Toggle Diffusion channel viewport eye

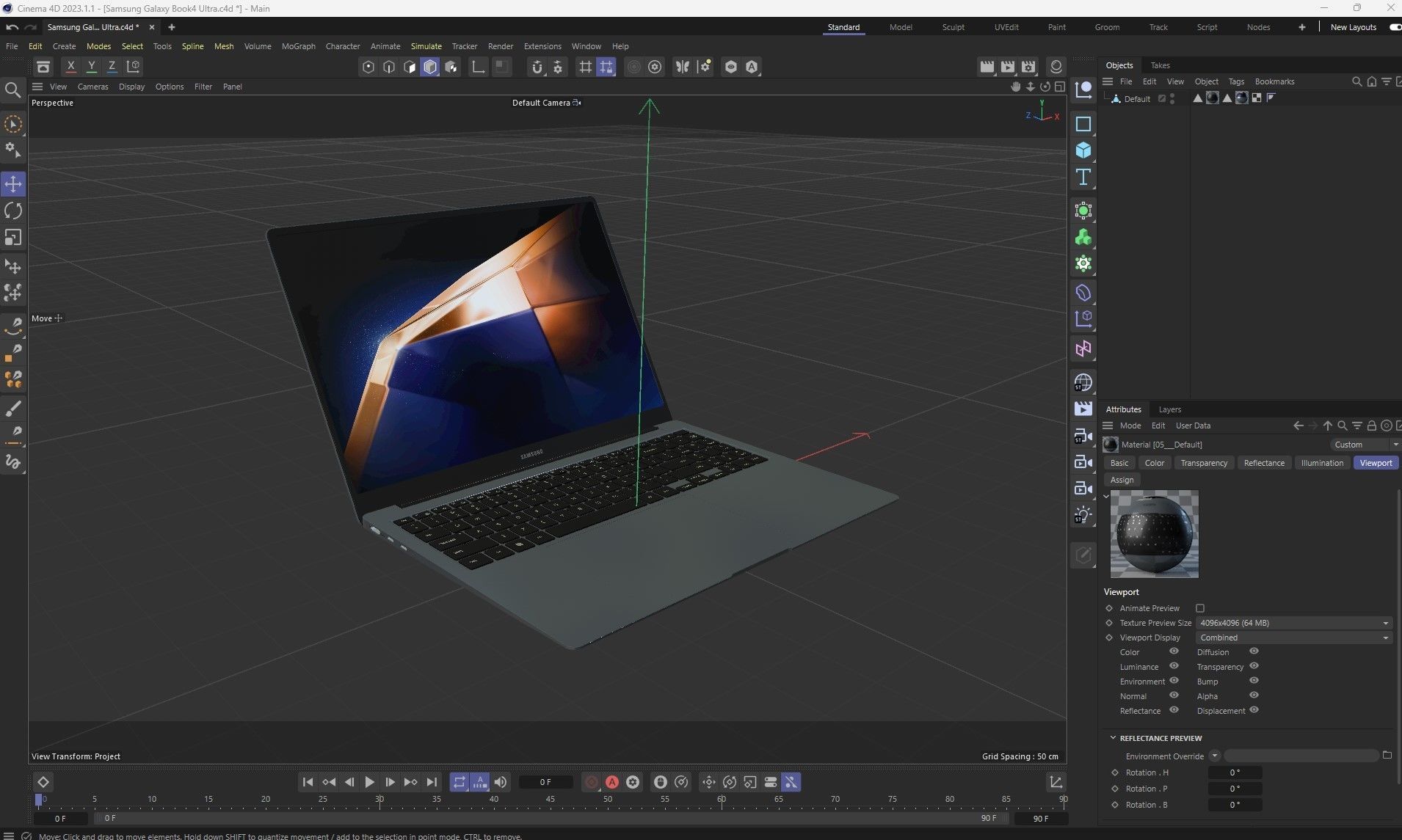click(x=1254, y=651)
